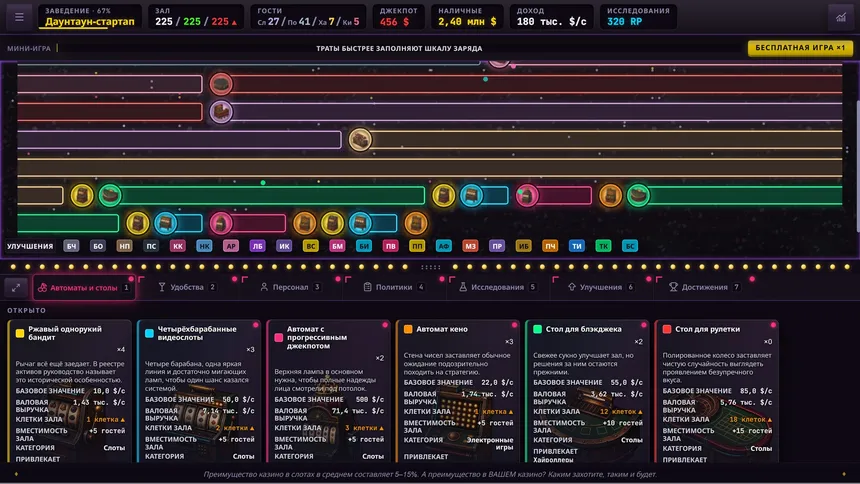Screen dimensions: 860x484
Task: Click cyan swatch on Четырёхбарабанные видеослоты
Action: tap(149, 333)
